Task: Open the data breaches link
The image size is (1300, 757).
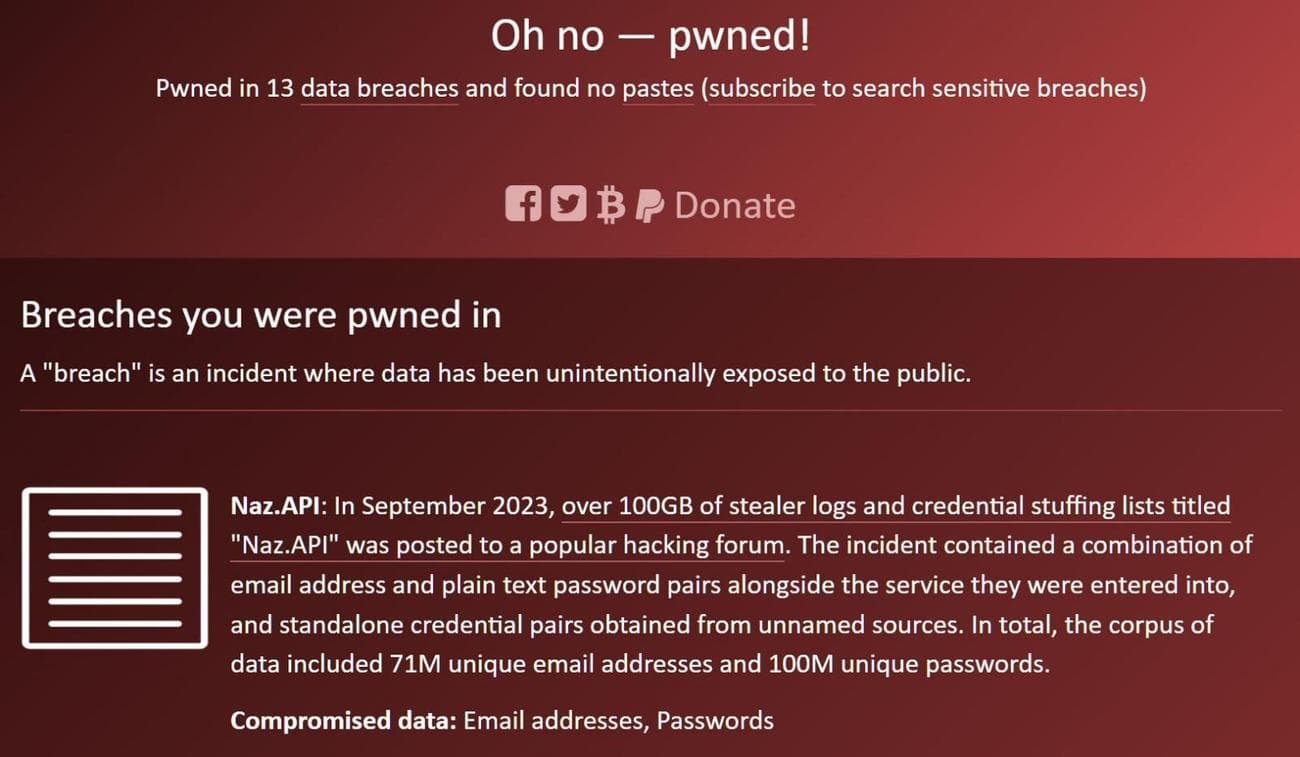Action: (x=378, y=88)
